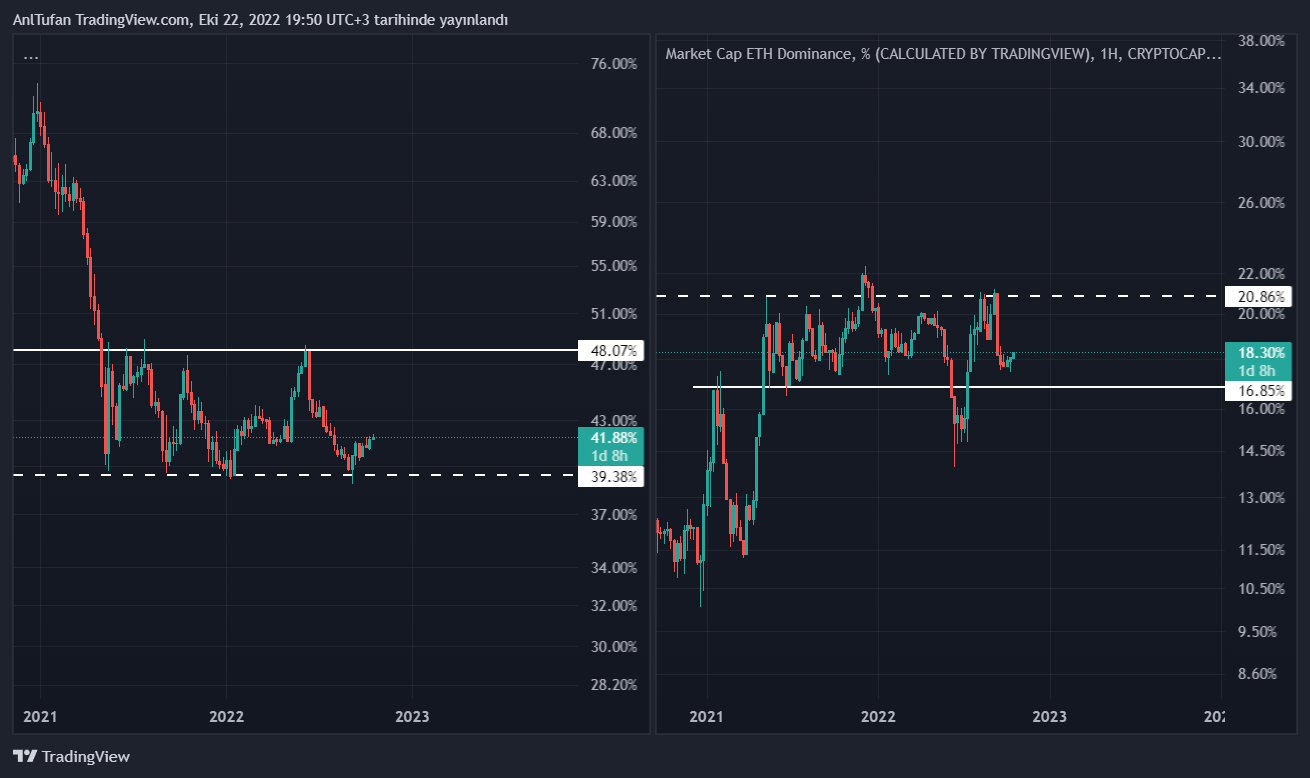The height and width of the screenshot is (778, 1310).
Task: Expand the collapsed legend ellipsis on left chart
Action: [31, 56]
